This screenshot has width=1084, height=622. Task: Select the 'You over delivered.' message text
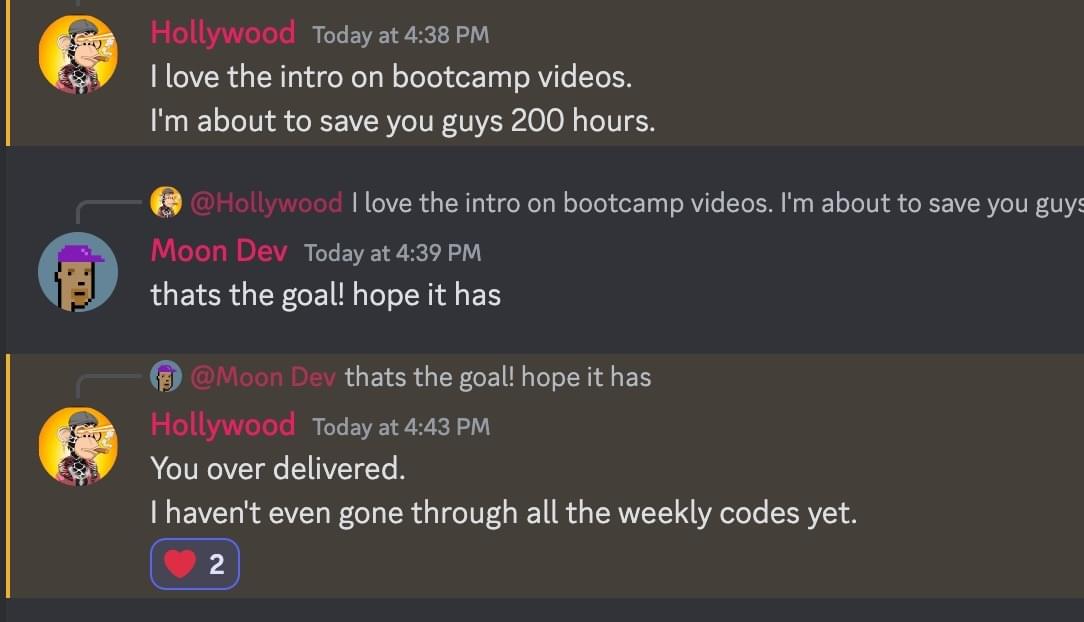(278, 469)
